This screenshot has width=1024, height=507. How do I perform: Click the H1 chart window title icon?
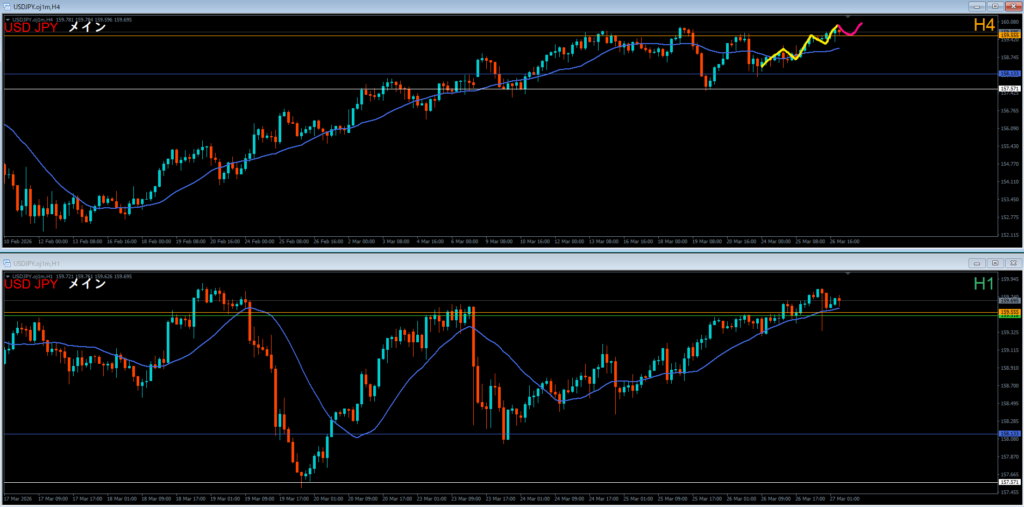[7, 262]
